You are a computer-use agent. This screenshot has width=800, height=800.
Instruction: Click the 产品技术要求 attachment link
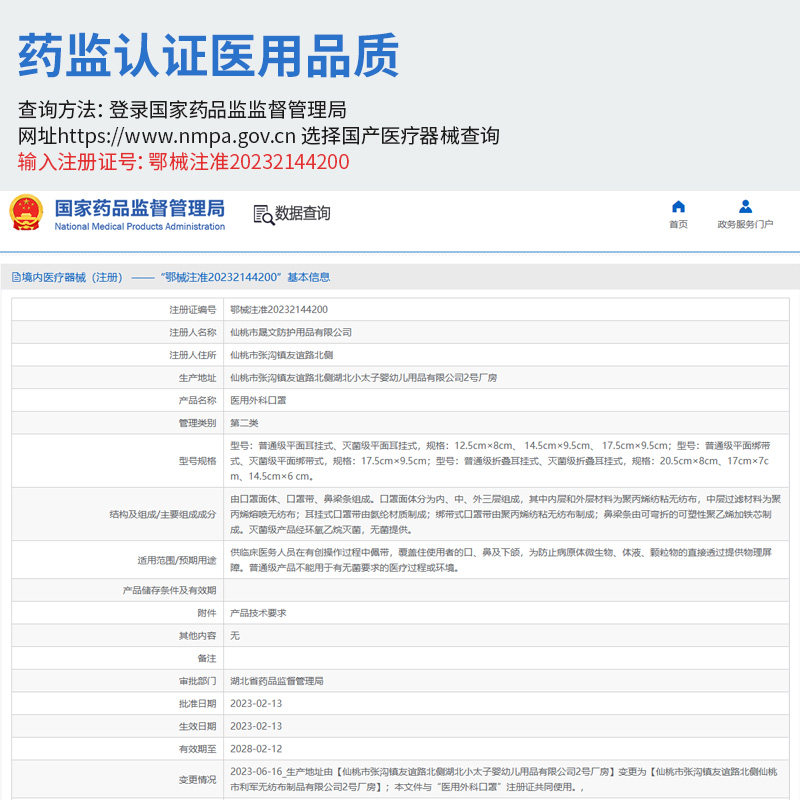click(258, 613)
